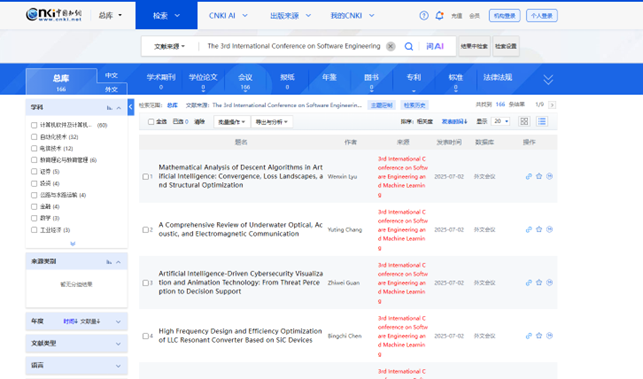Click cite icon for Cybersecurity Visualization paper
Viewport: 643px width, 379px height.
click(550, 282)
